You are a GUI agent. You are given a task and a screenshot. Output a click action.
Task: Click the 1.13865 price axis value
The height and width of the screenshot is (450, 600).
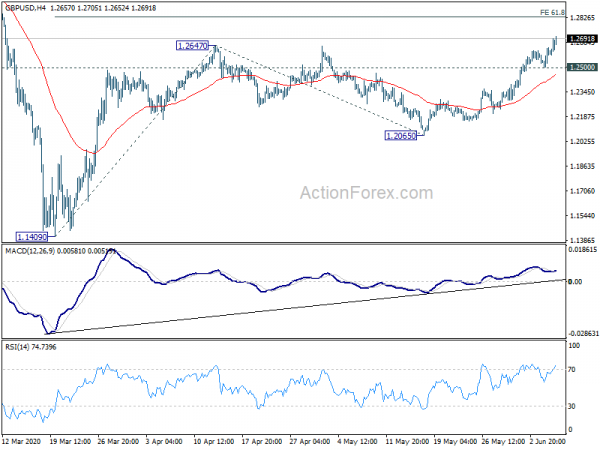coord(582,240)
